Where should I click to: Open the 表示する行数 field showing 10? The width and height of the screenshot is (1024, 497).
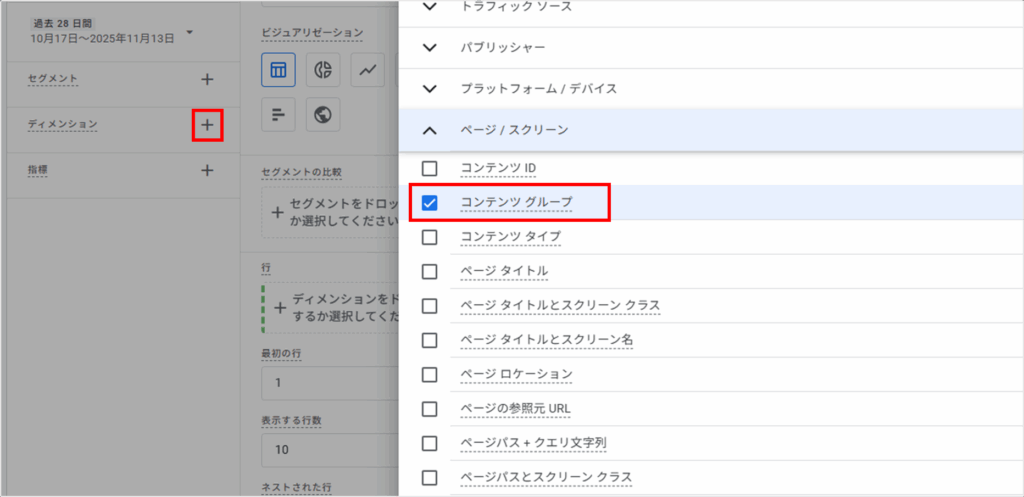328,449
